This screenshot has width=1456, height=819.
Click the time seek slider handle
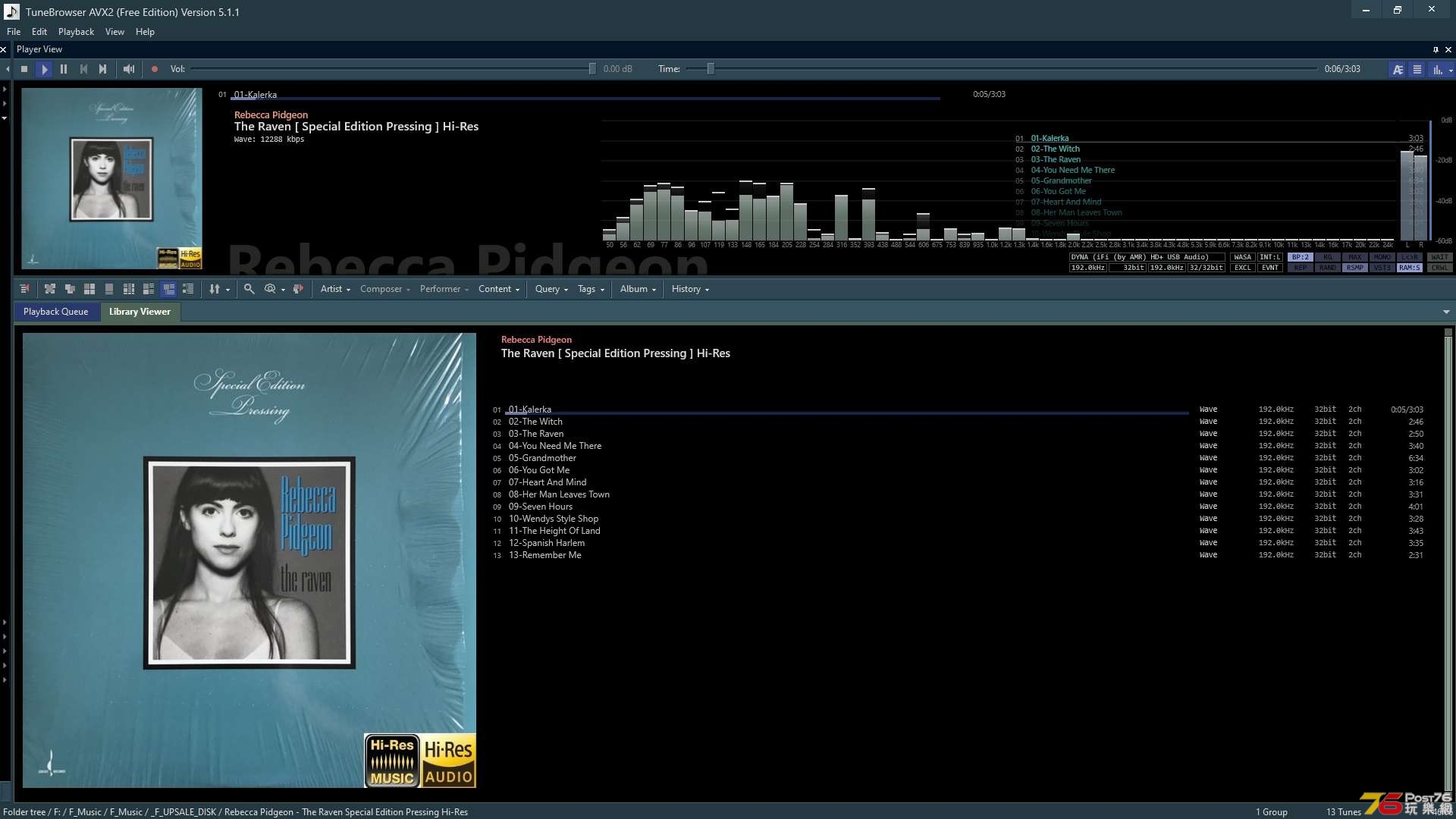(711, 69)
